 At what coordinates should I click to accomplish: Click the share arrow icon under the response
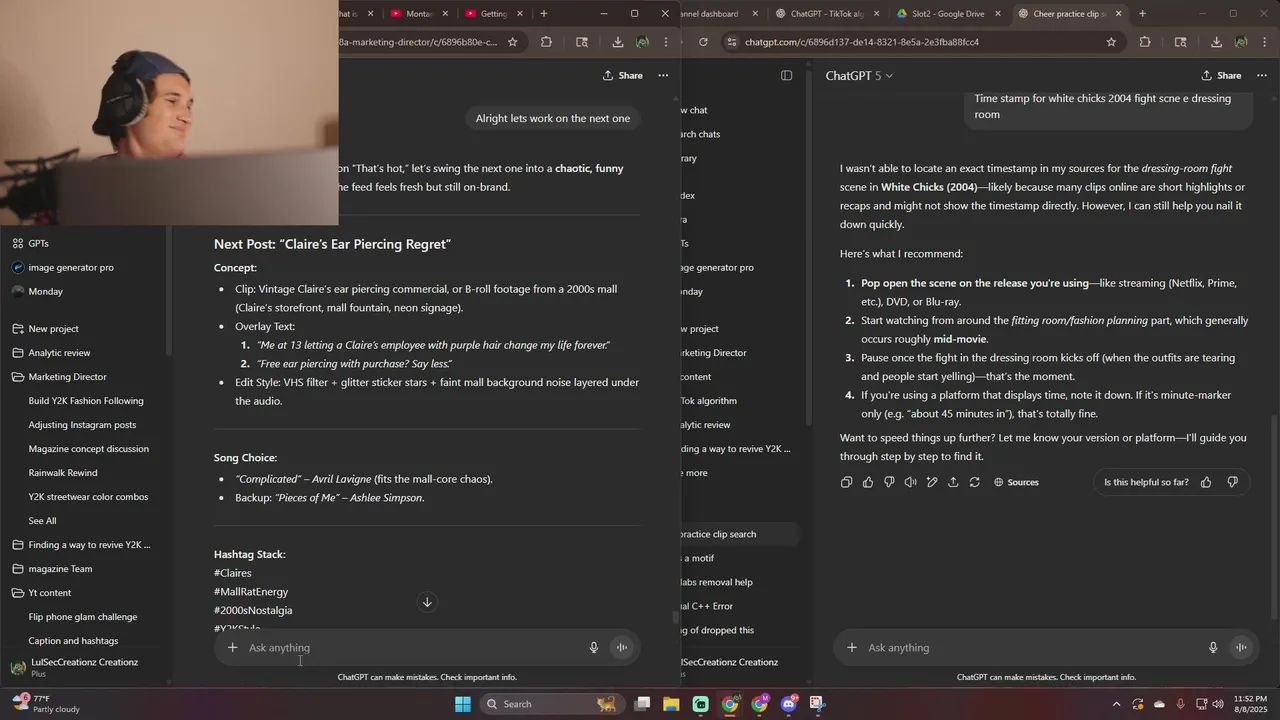pos(953,482)
